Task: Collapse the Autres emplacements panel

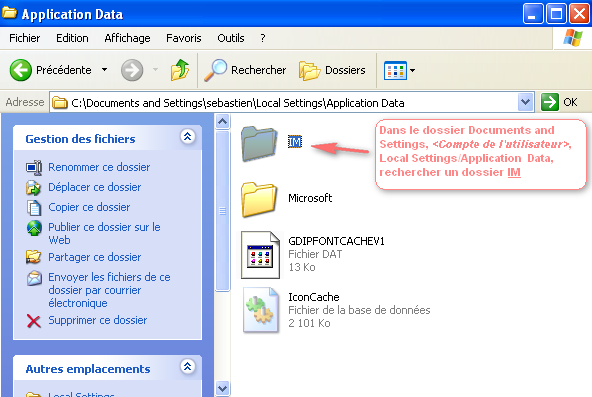Action: [x=188, y=366]
